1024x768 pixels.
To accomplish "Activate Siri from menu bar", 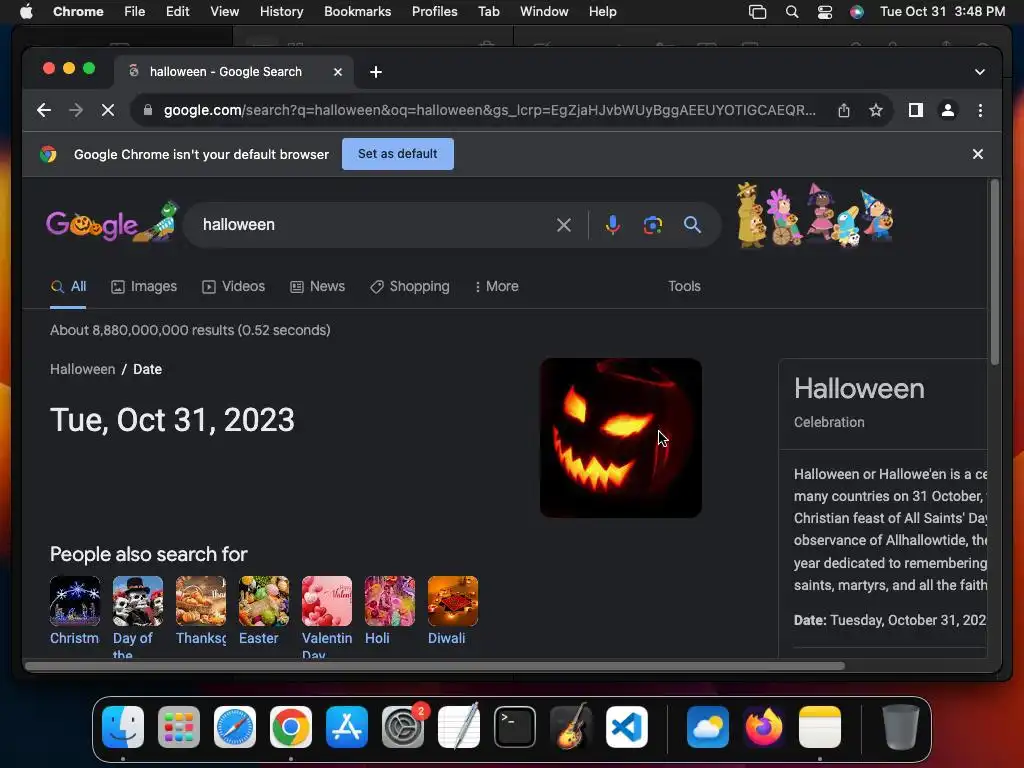I will tap(857, 12).
